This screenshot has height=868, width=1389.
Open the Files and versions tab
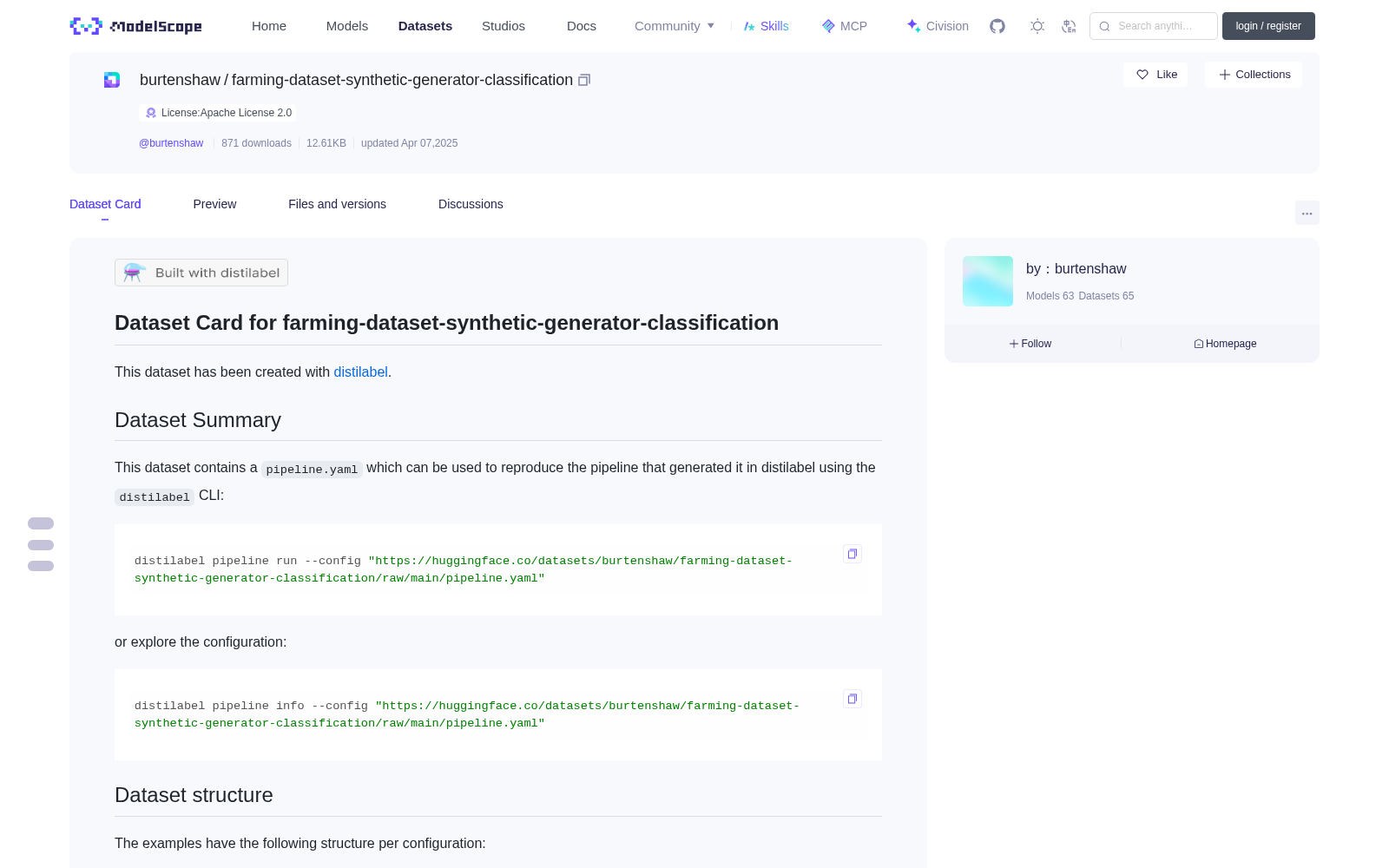[x=337, y=204]
